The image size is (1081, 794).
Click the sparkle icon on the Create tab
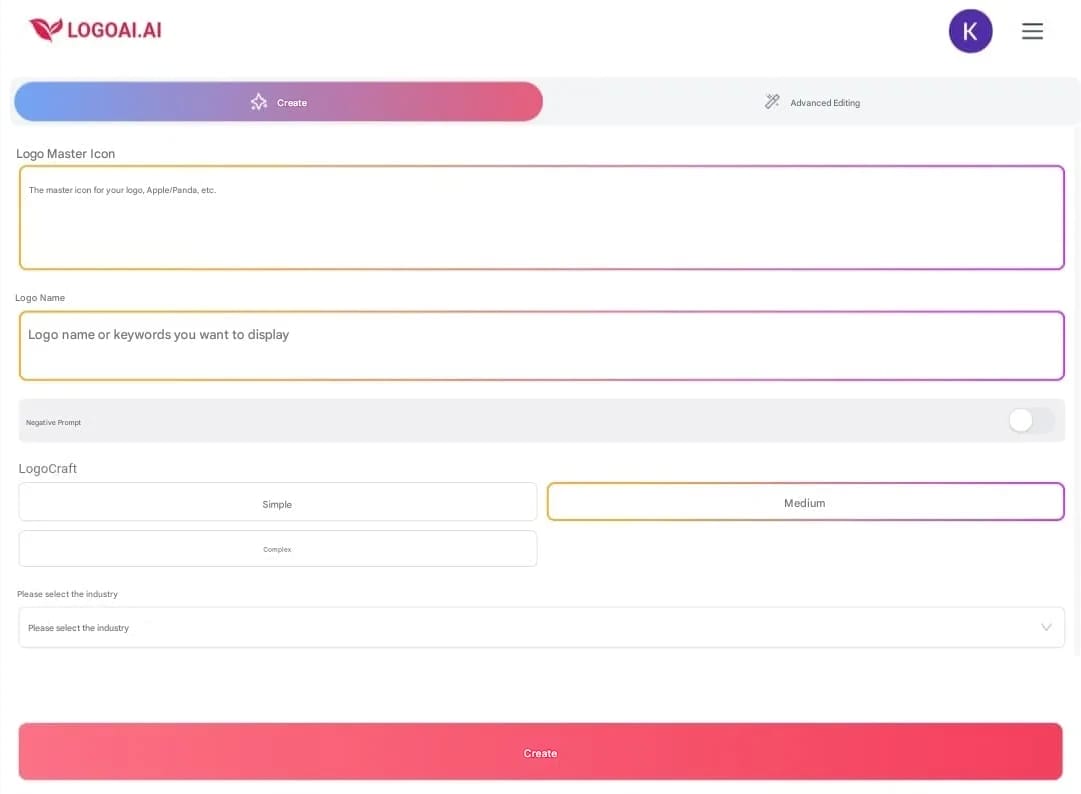click(x=258, y=101)
